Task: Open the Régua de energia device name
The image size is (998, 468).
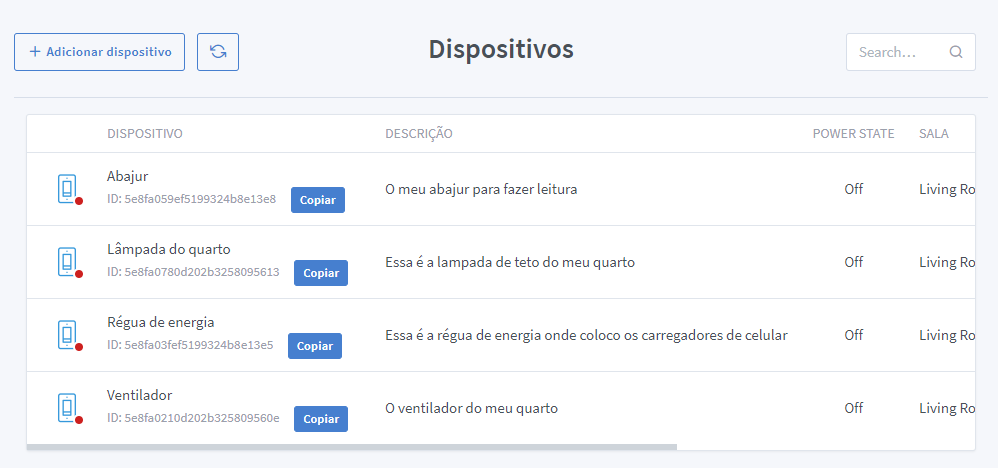Action: coord(160,322)
